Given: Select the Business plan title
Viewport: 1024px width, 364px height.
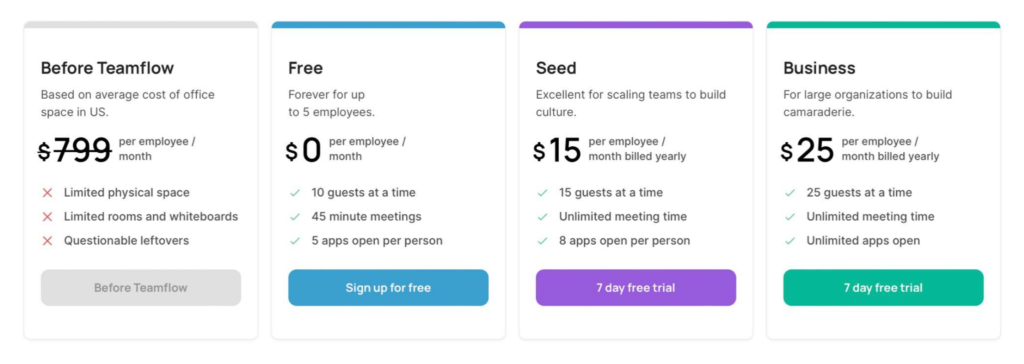Looking at the screenshot, I should pos(819,68).
